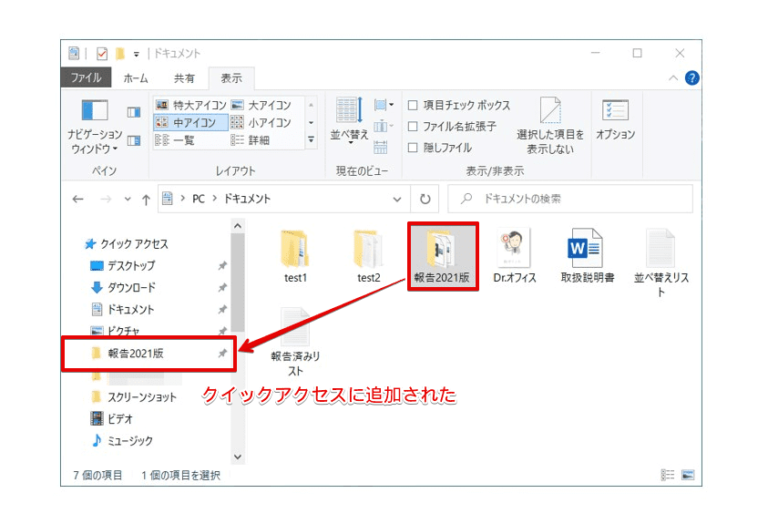The width and height of the screenshot is (768, 524).
Task: Collapse the ribbon with the chevron
Action: coord(673,78)
